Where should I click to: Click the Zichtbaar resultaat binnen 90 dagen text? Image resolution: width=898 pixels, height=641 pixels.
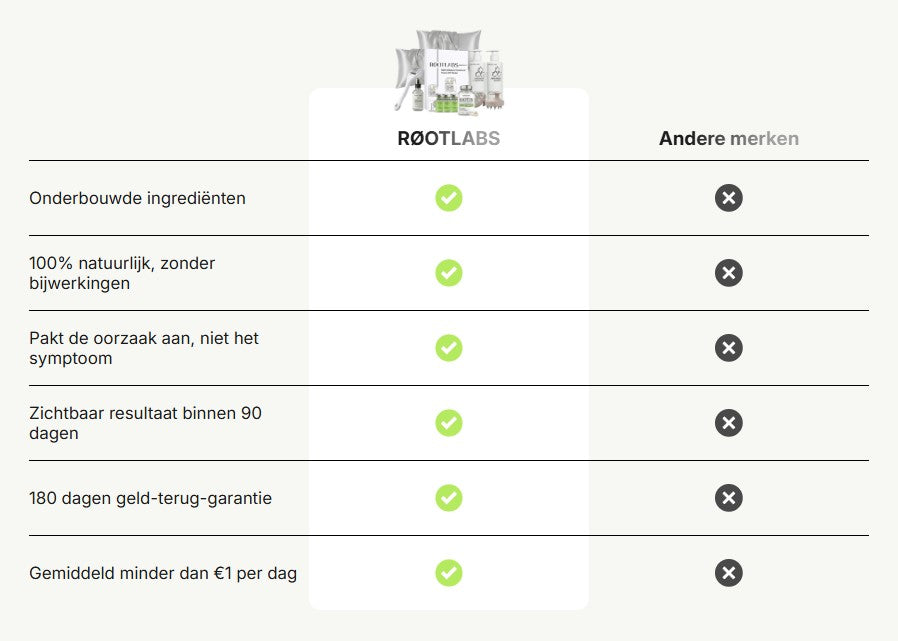(145, 423)
